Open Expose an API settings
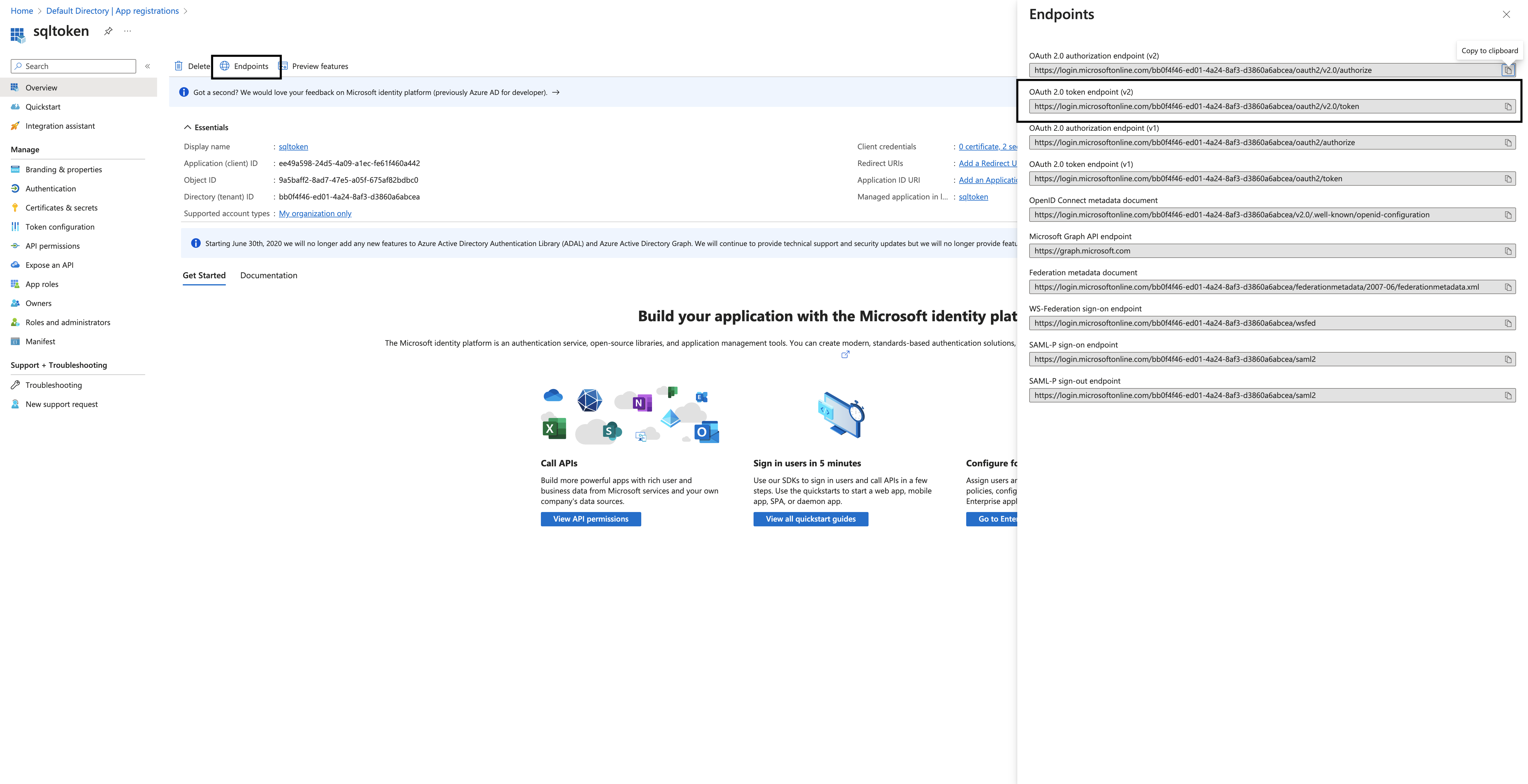The width and height of the screenshot is (1528, 784). pos(49,265)
